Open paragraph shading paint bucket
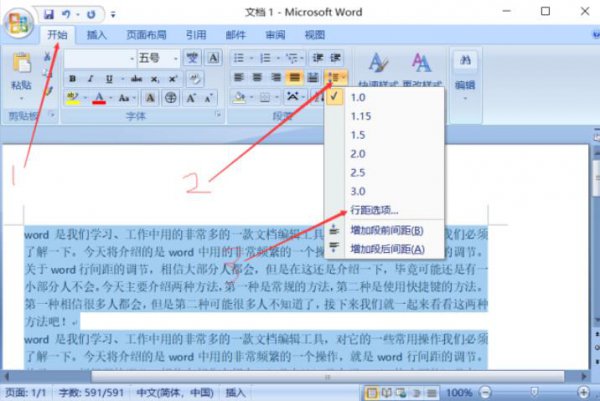The image size is (600, 401). tap(240, 98)
